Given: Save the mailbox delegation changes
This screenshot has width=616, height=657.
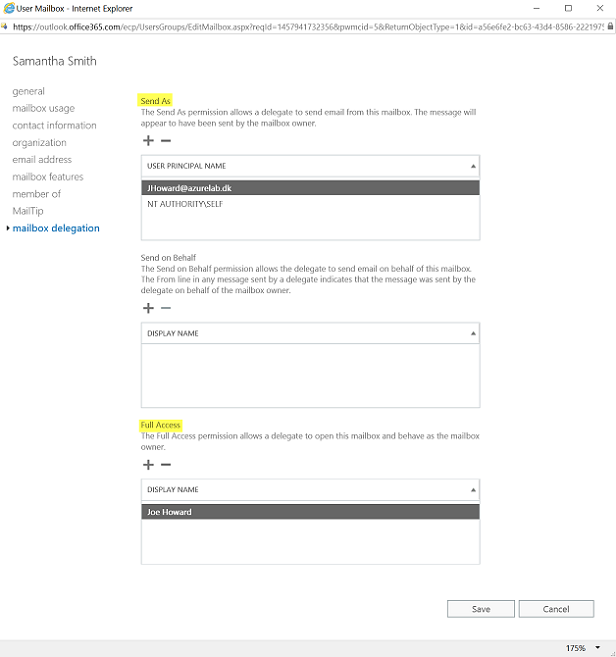Looking at the screenshot, I should pyautogui.click(x=481, y=609).
